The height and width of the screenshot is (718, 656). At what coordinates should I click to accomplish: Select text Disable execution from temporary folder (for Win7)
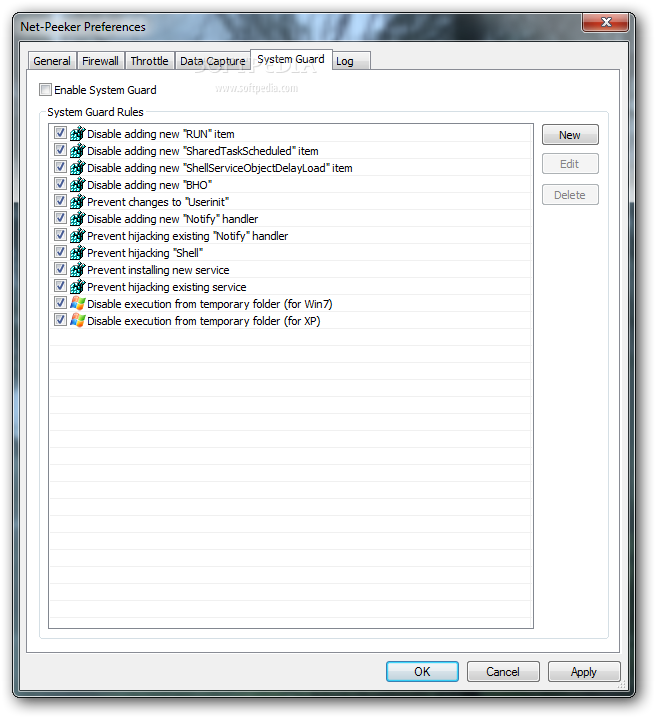coord(210,304)
